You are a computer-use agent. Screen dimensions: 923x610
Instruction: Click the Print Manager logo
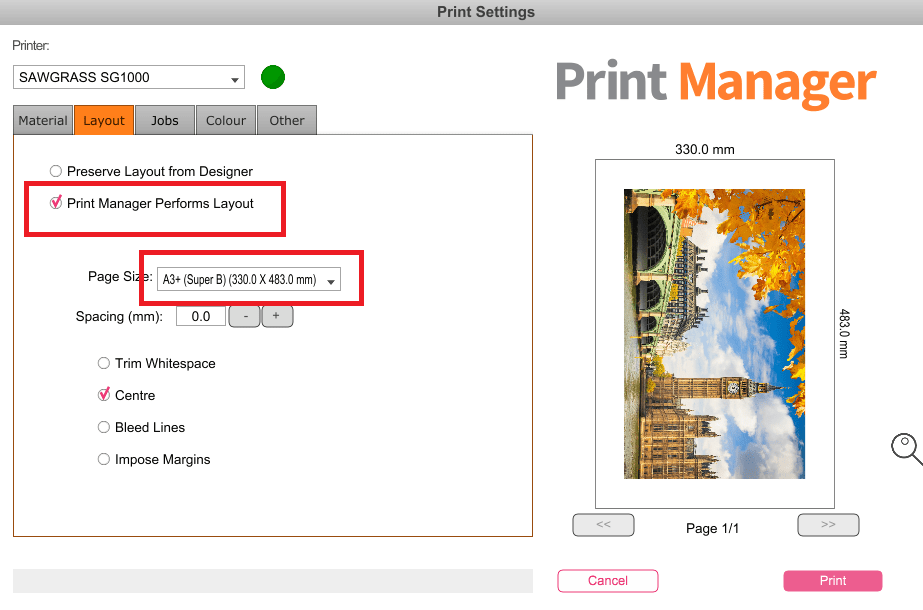tap(713, 84)
